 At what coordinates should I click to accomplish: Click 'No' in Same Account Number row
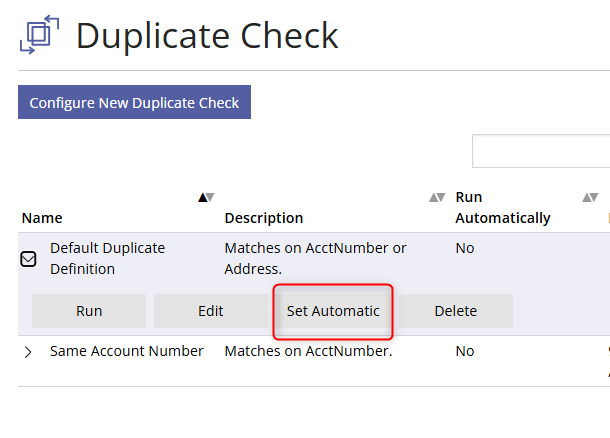tap(465, 351)
